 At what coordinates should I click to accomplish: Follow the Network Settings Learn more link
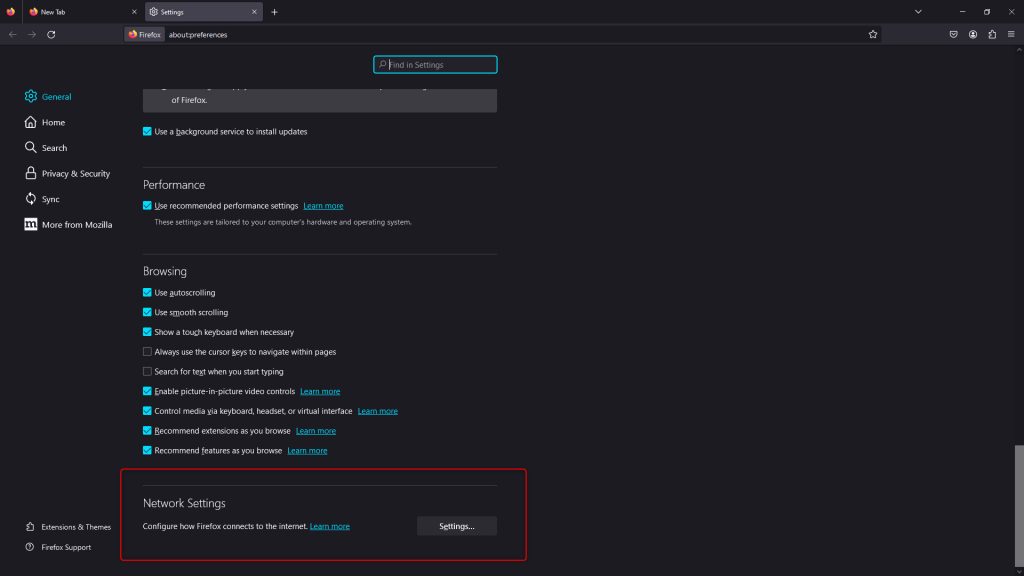[x=330, y=525]
